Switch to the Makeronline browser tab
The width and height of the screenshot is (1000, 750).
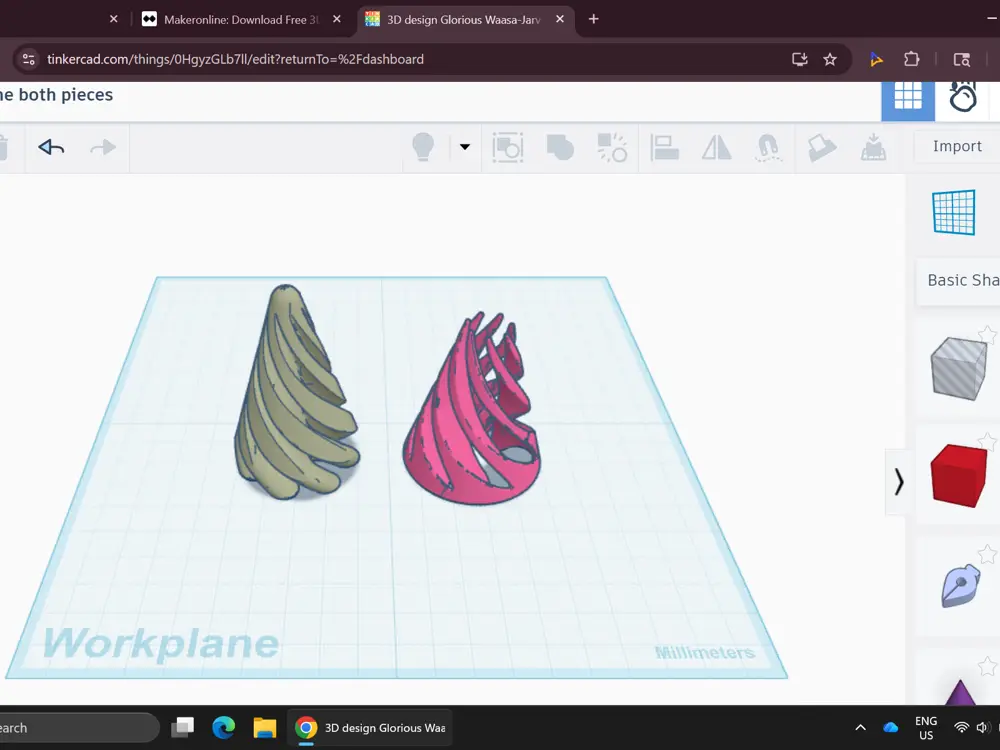click(240, 20)
